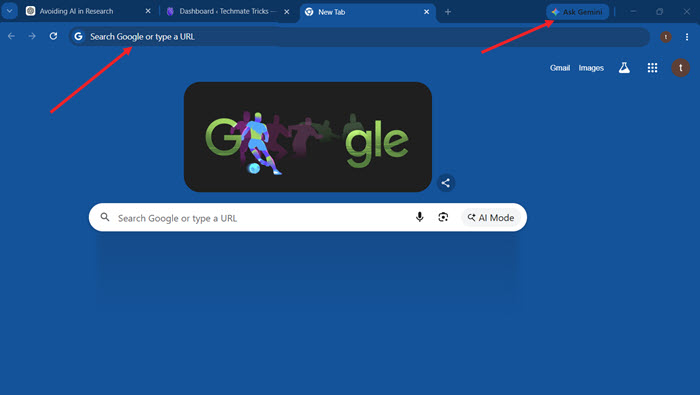The image size is (700, 395).
Task: Close the Dashboard Techmate Tricks tab
Action: 287,12
